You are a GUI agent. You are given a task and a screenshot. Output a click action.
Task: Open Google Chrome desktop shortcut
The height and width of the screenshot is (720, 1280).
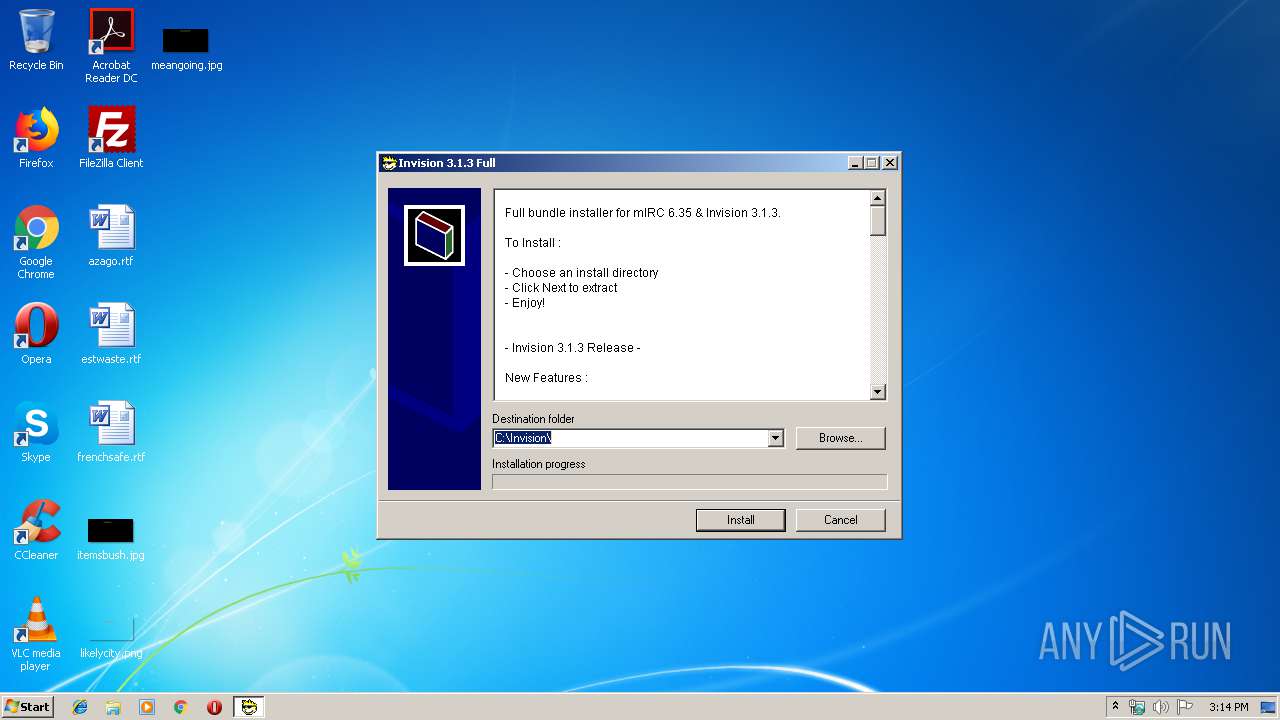coord(36,242)
